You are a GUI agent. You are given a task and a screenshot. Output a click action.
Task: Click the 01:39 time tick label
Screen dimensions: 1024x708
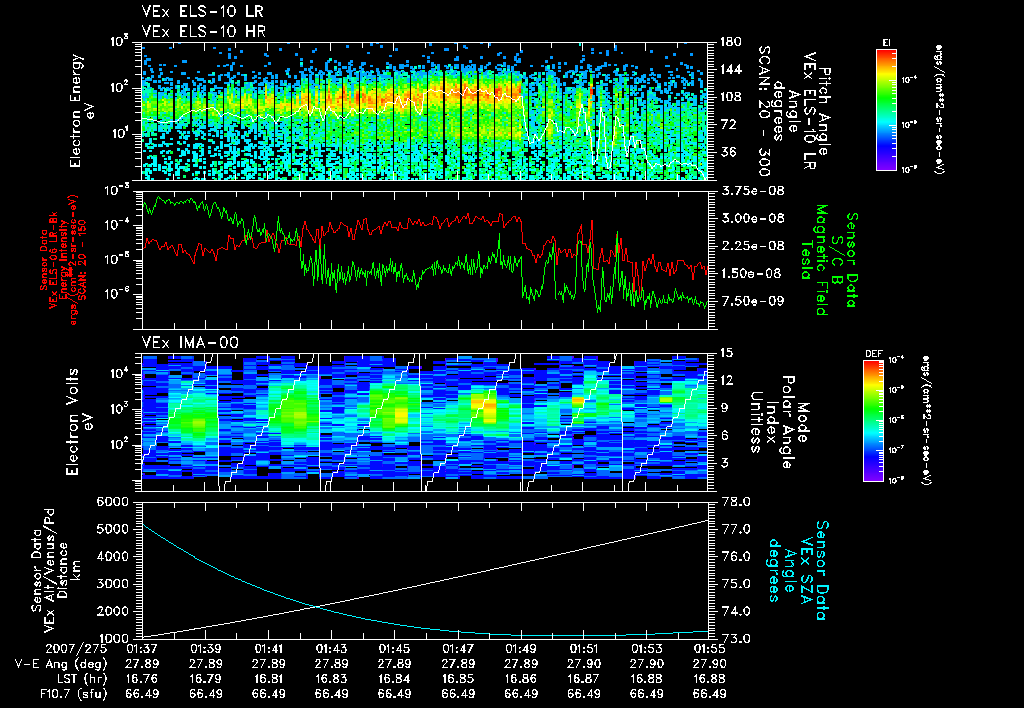tap(205, 649)
